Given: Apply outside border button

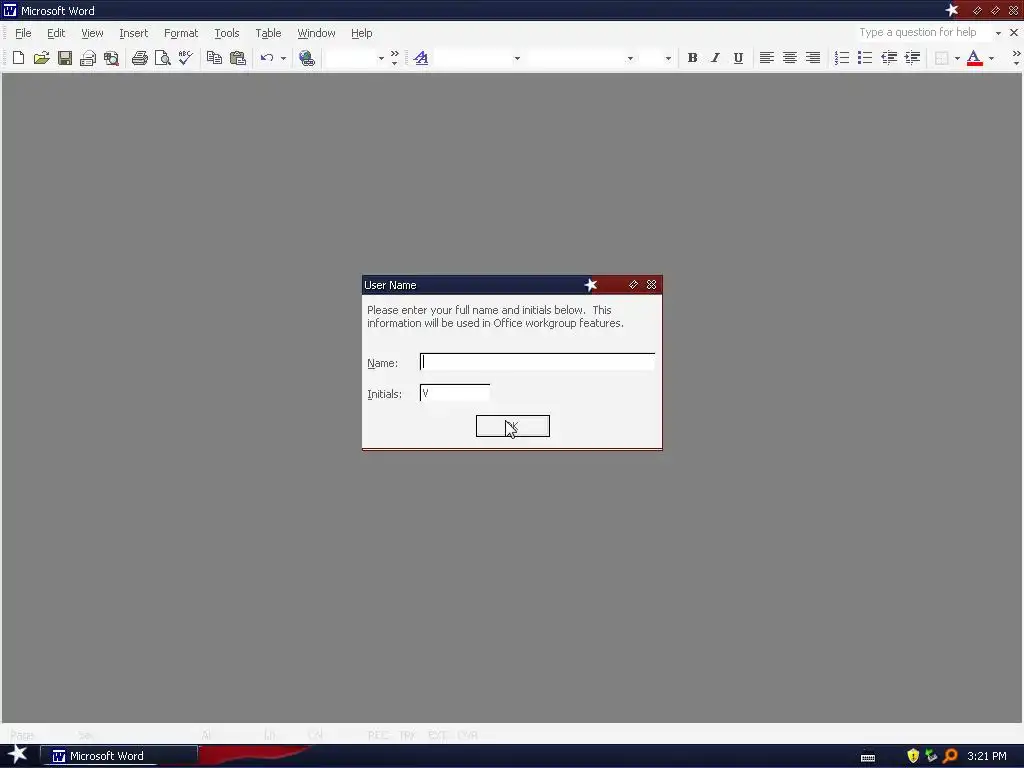Looking at the screenshot, I should (942, 58).
